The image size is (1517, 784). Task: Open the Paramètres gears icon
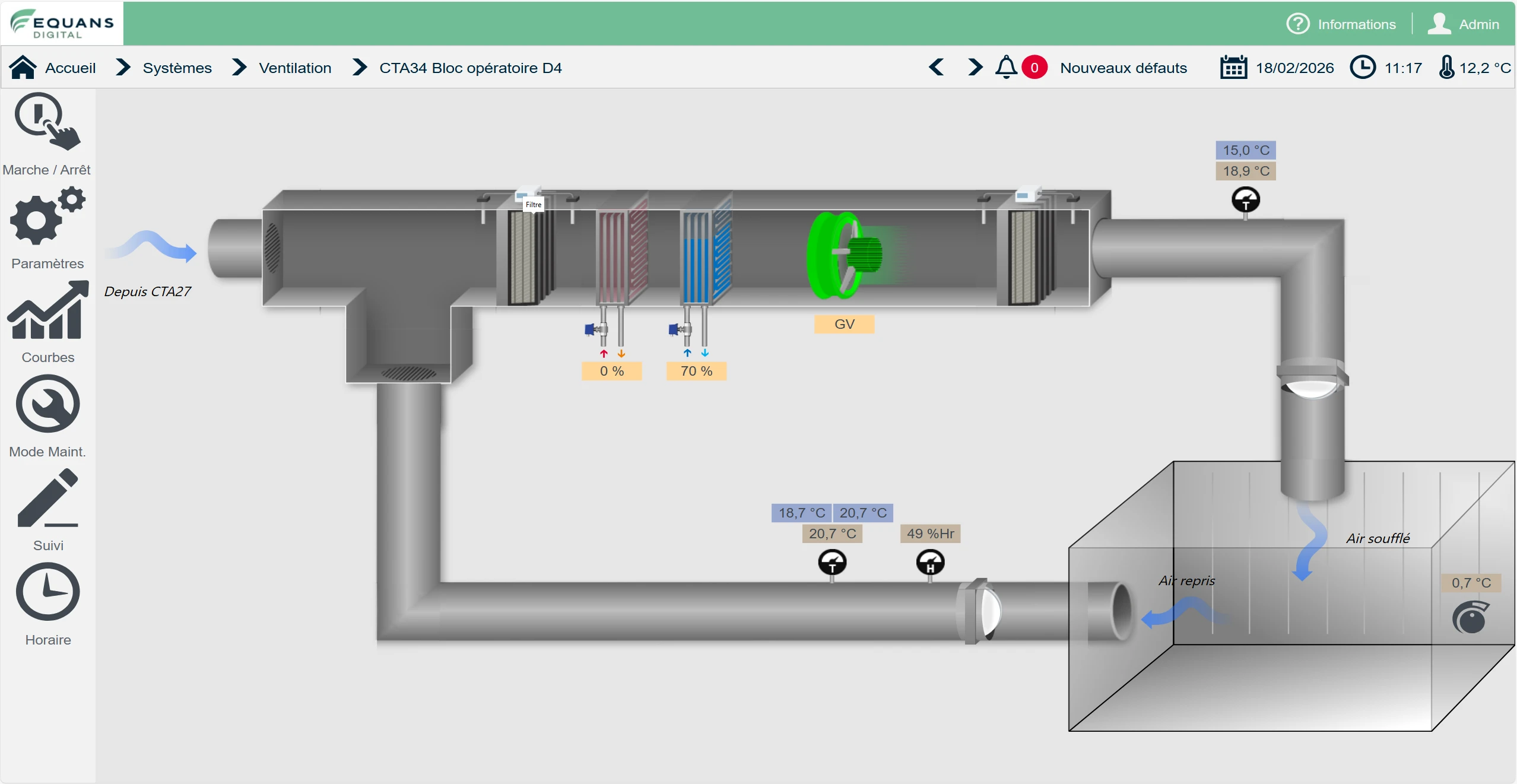(48, 215)
